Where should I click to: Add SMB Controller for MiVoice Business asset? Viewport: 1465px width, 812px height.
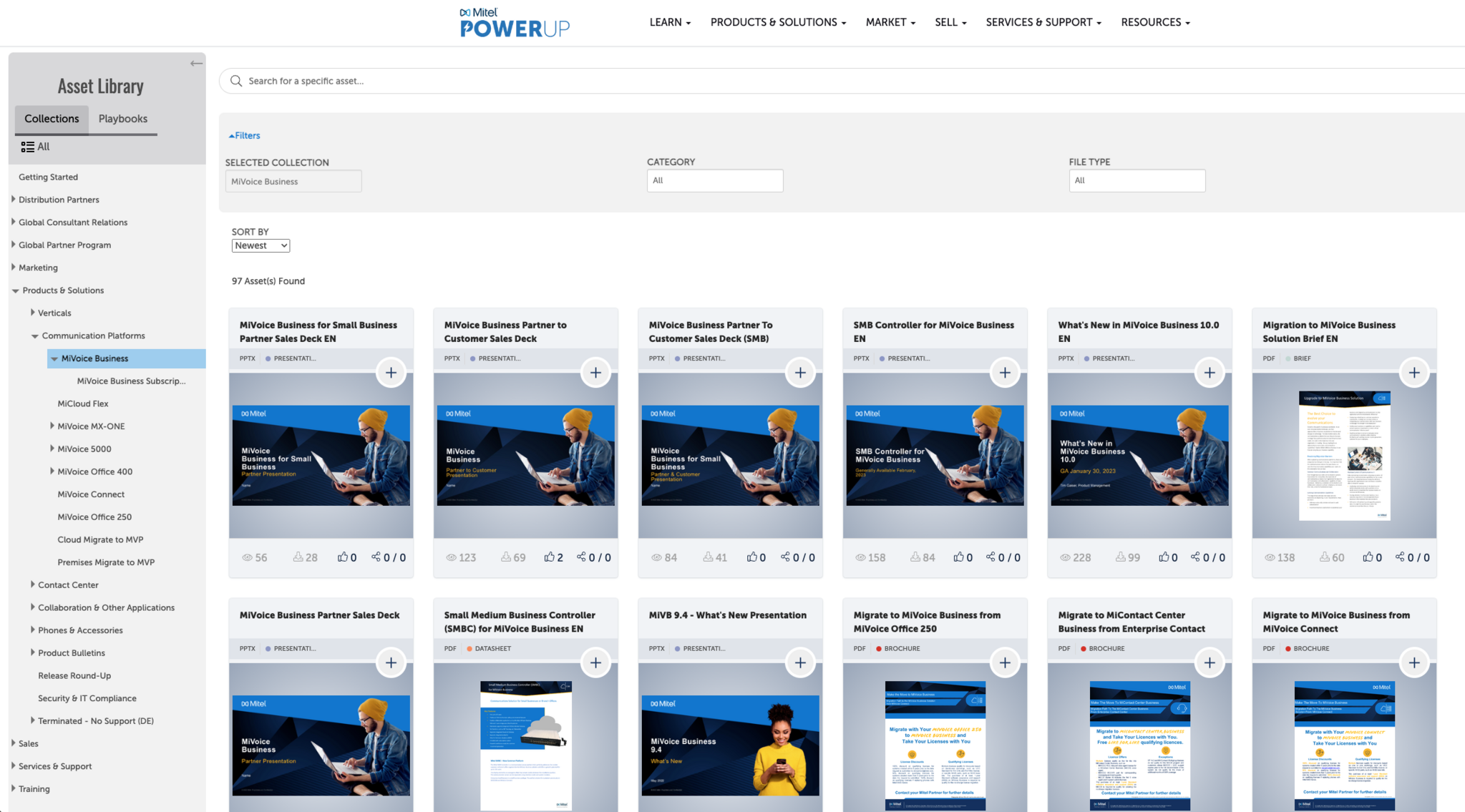click(x=1004, y=373)
